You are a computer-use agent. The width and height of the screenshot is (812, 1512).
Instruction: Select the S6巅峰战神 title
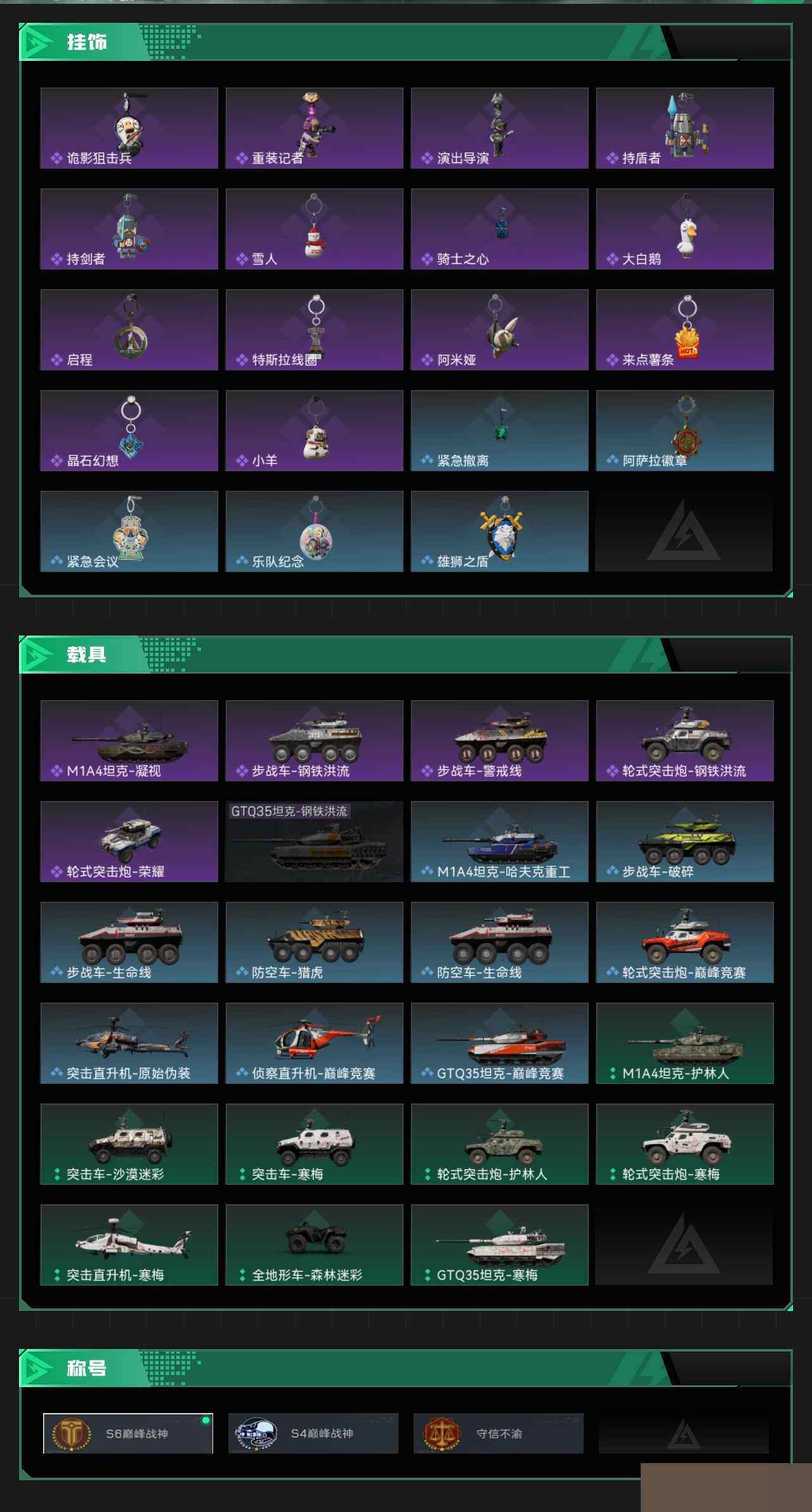(x=128, y=1433)
